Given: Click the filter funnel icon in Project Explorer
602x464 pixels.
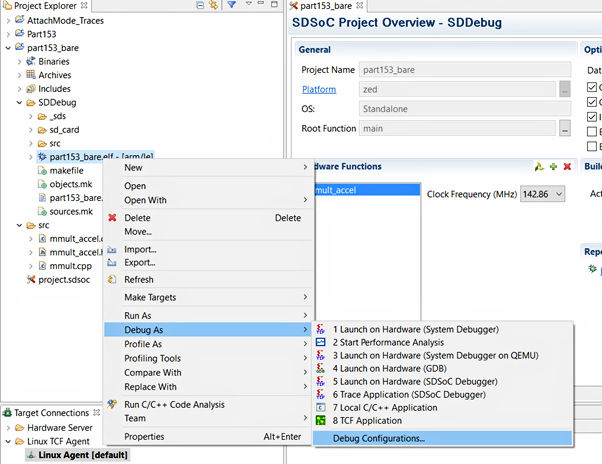Looking at the screenshot, I should (232, 5).
